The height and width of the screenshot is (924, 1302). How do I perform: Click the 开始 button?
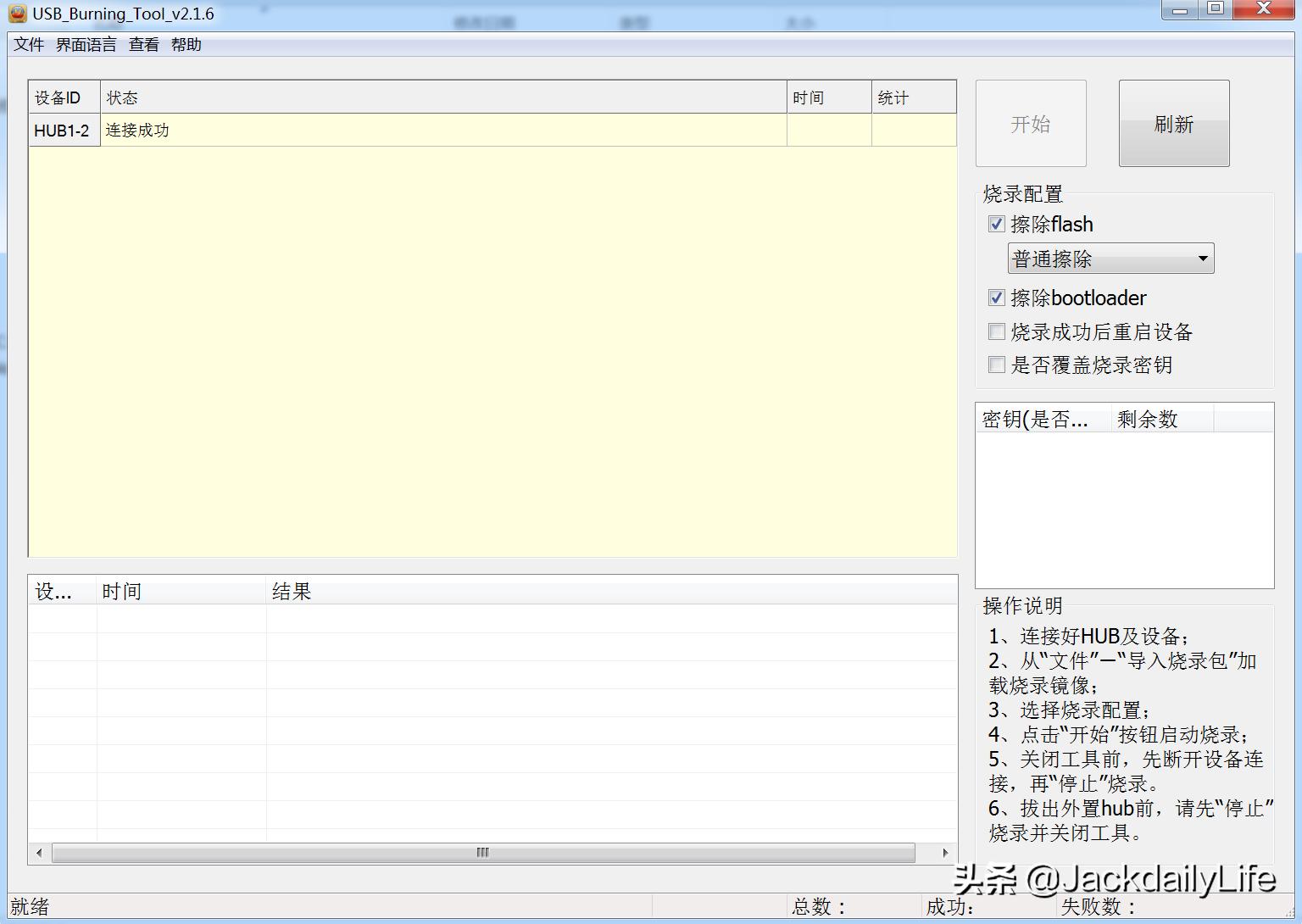click(1031, 124)
